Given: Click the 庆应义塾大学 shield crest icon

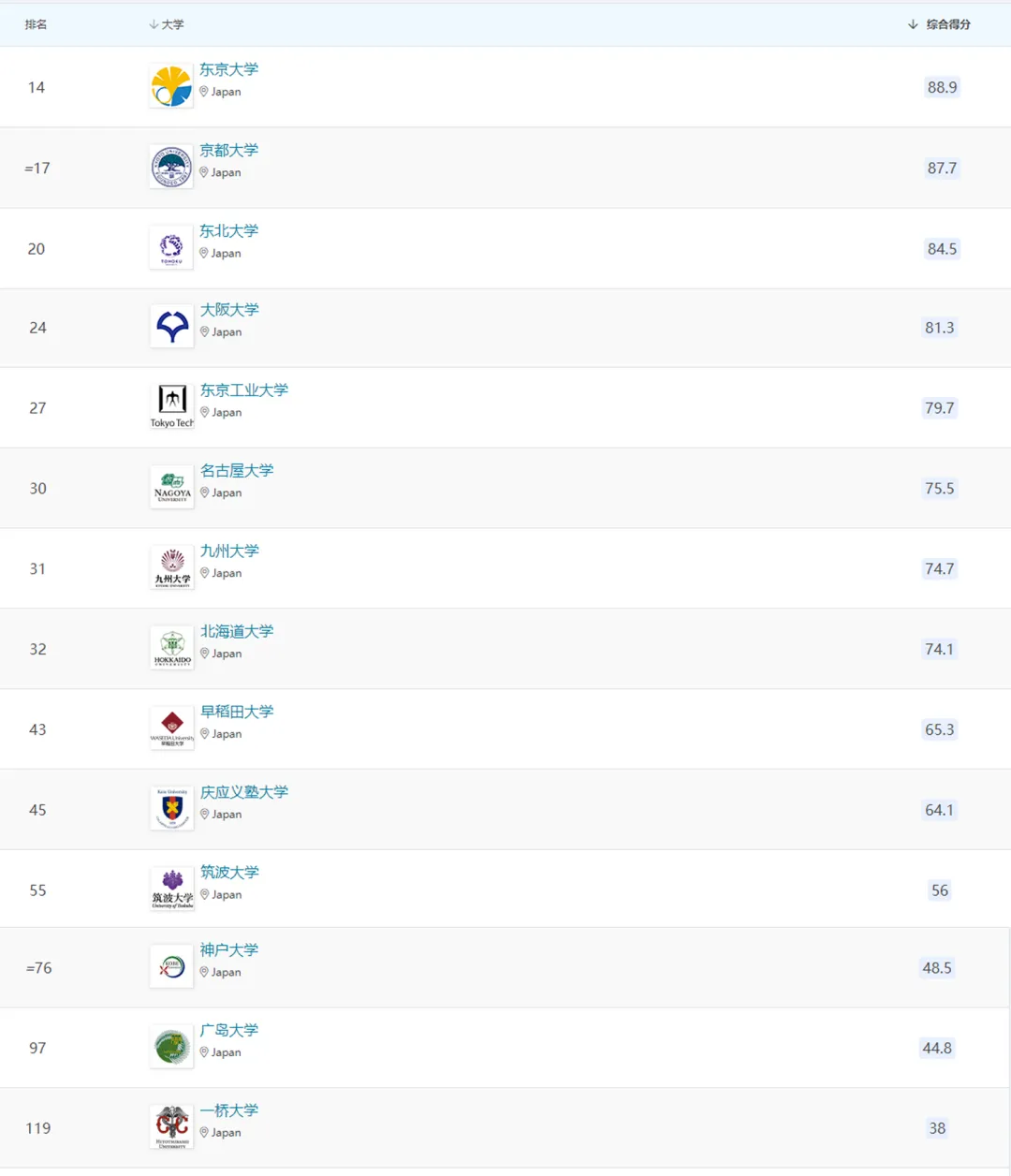Looking at the screenshot, I should point(172,809).
